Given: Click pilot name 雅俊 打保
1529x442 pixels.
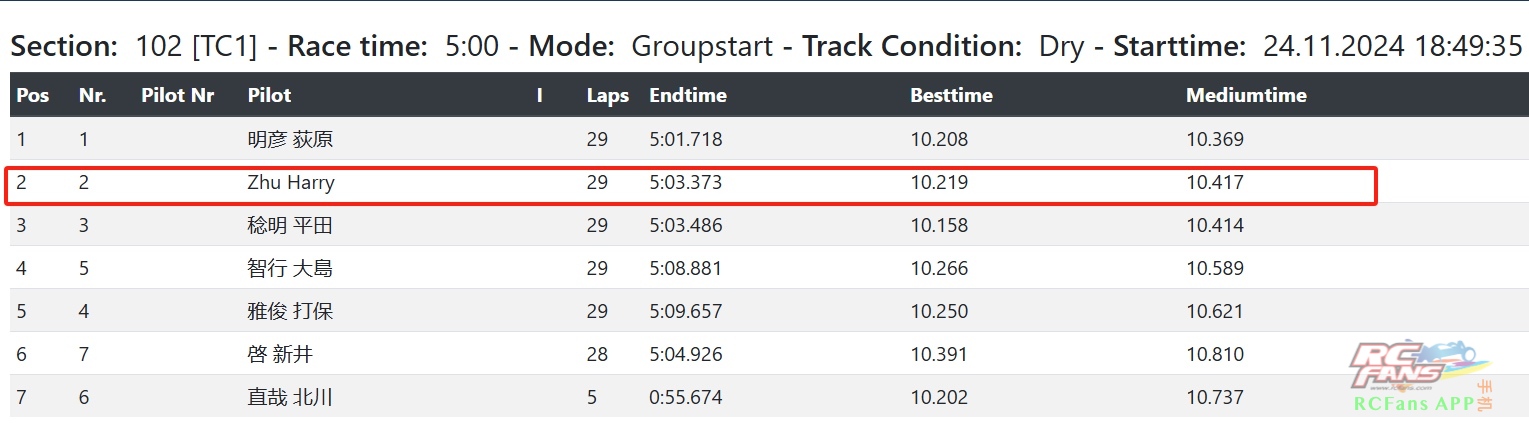Looking at the screenshot, I should [x=290, y=312].
